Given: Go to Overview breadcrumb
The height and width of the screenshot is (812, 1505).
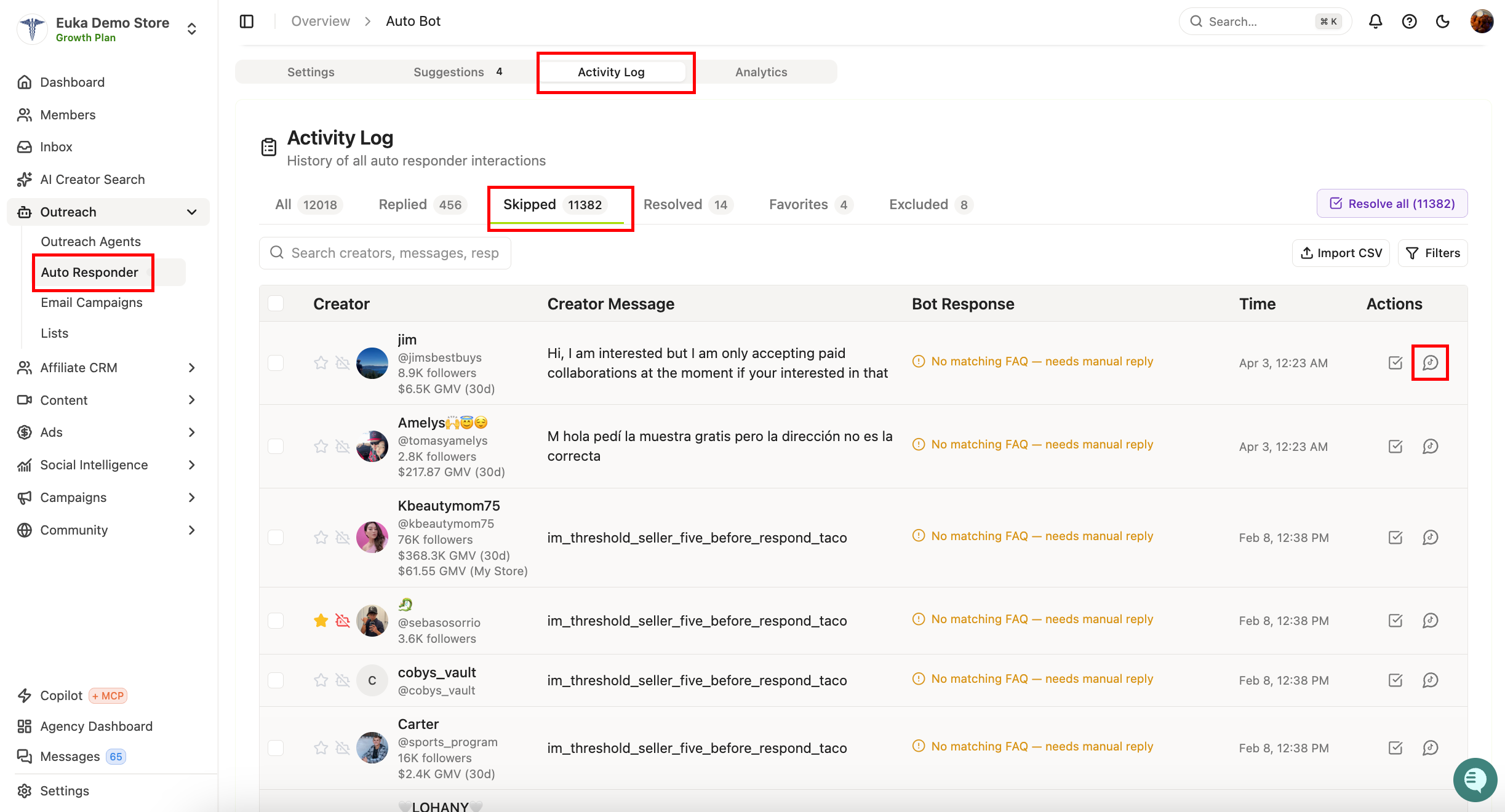Looking at the screenshot, I should tap(321, 22).
